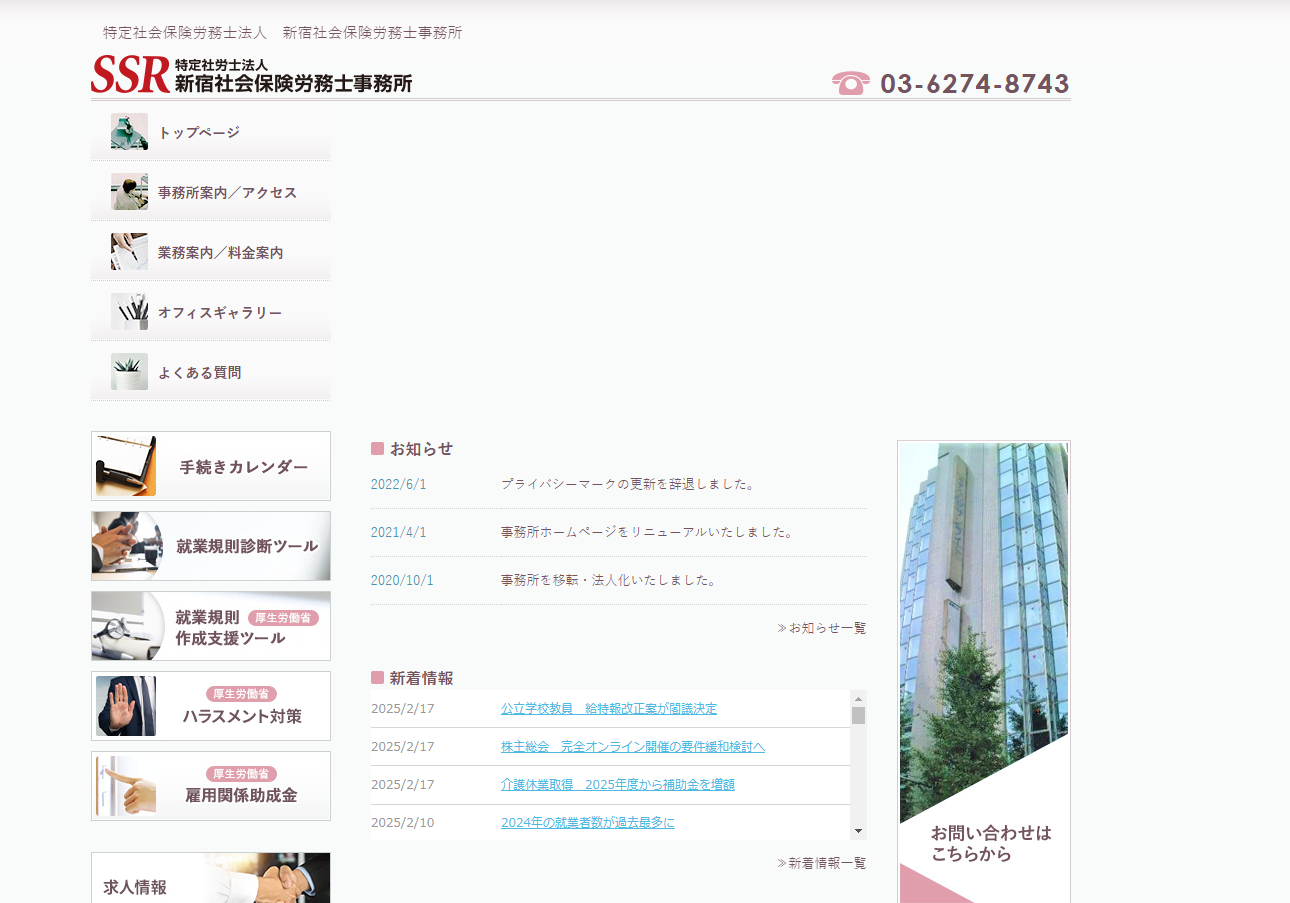
Task: Click the 事務所ホームページをリニューアルいたしました notice
Action: tap(648, 532)
